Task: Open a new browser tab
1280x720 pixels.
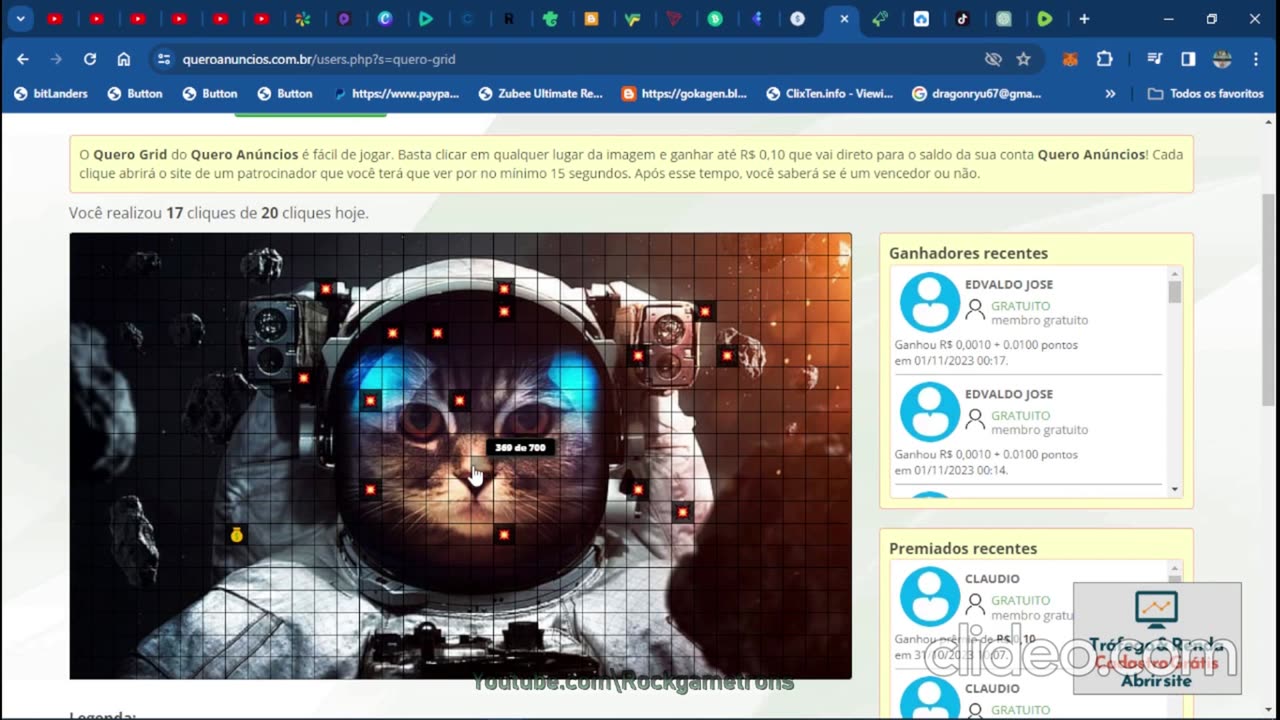Action: click(x=1084, y=18)
